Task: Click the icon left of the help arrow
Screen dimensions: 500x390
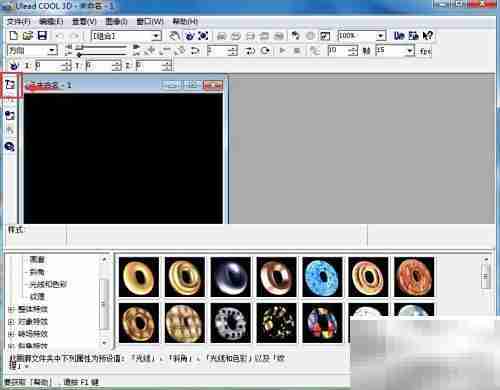Action: (x=413, y=35)
